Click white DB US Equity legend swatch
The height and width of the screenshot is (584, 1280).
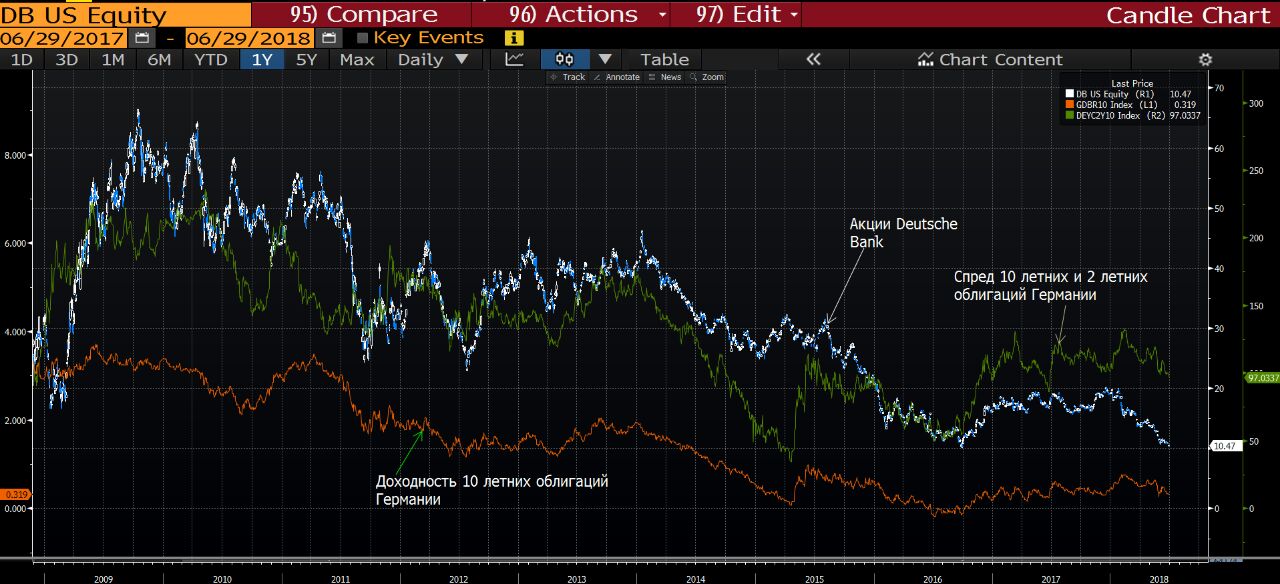pyautogui.click(x=1069, y=94)
